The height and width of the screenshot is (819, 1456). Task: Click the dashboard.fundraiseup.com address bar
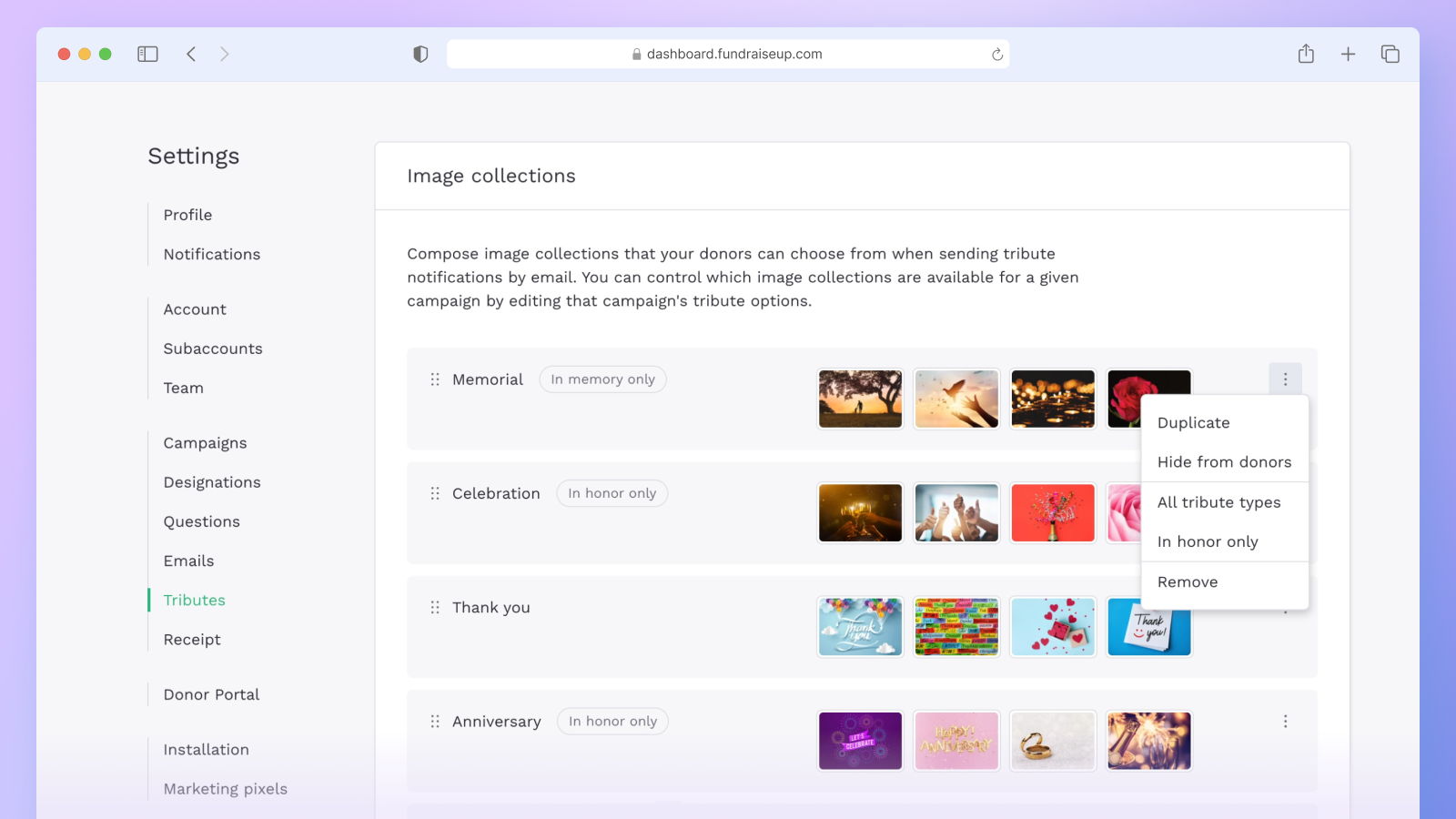pos(728,55)
